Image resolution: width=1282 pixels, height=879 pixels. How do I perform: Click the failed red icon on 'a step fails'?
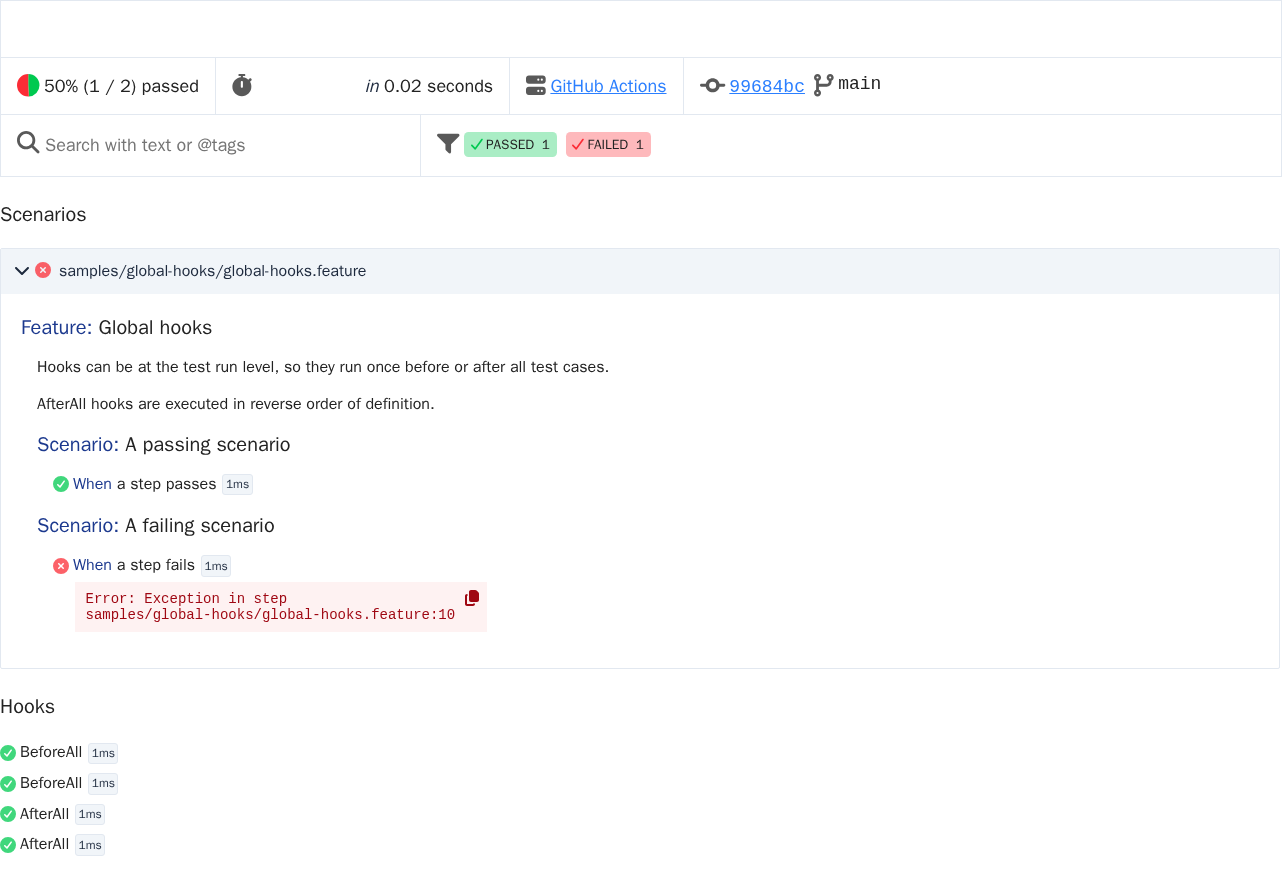pyautogui.click(x=61, y=566)
